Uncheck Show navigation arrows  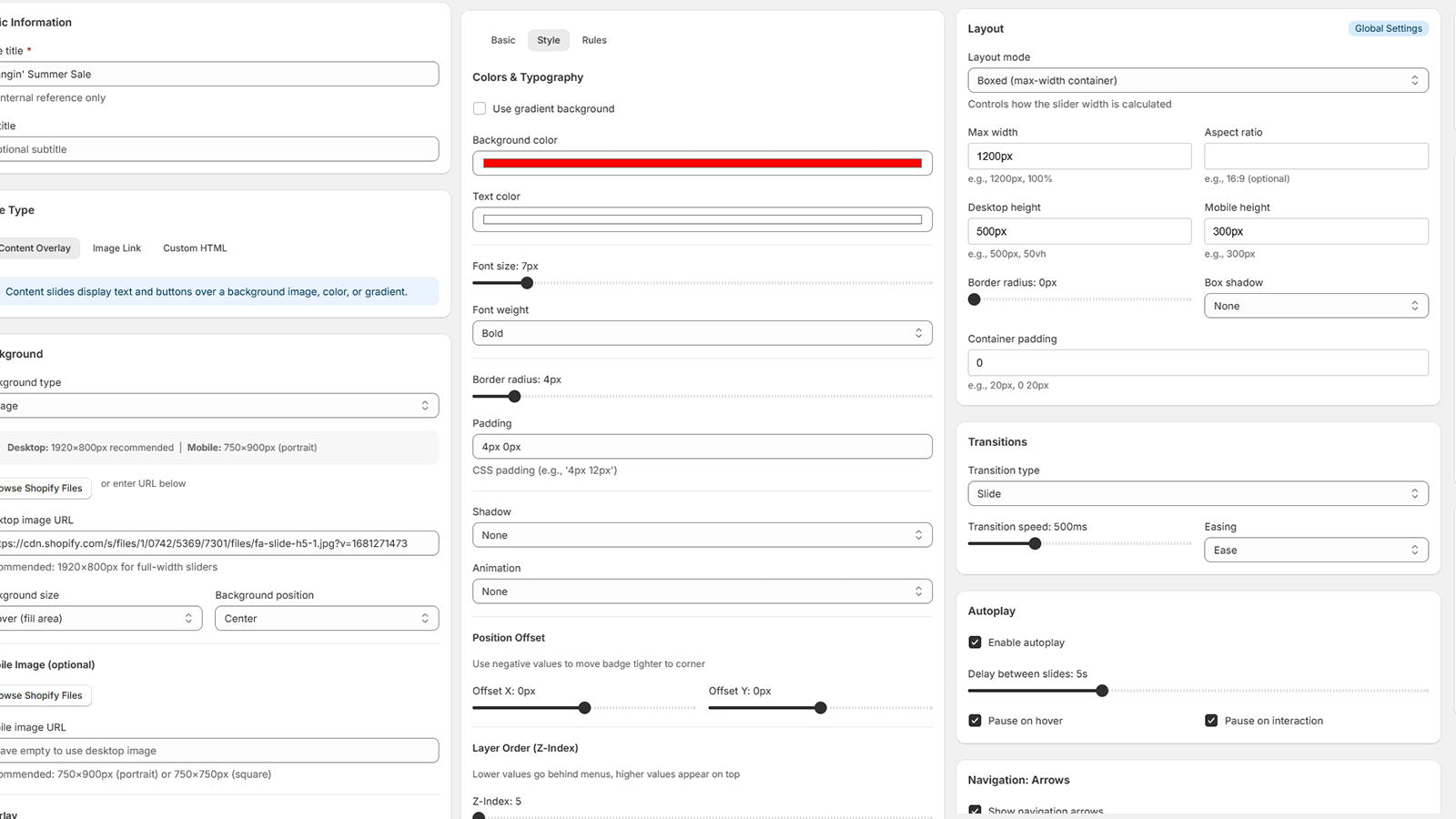[975, 810]
